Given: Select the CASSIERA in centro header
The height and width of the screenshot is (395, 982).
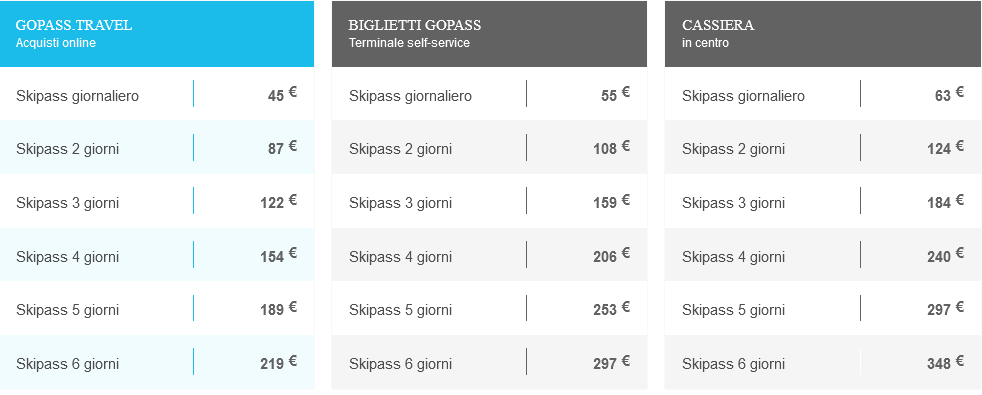Looking at the screenshot, I should [822, 34].
